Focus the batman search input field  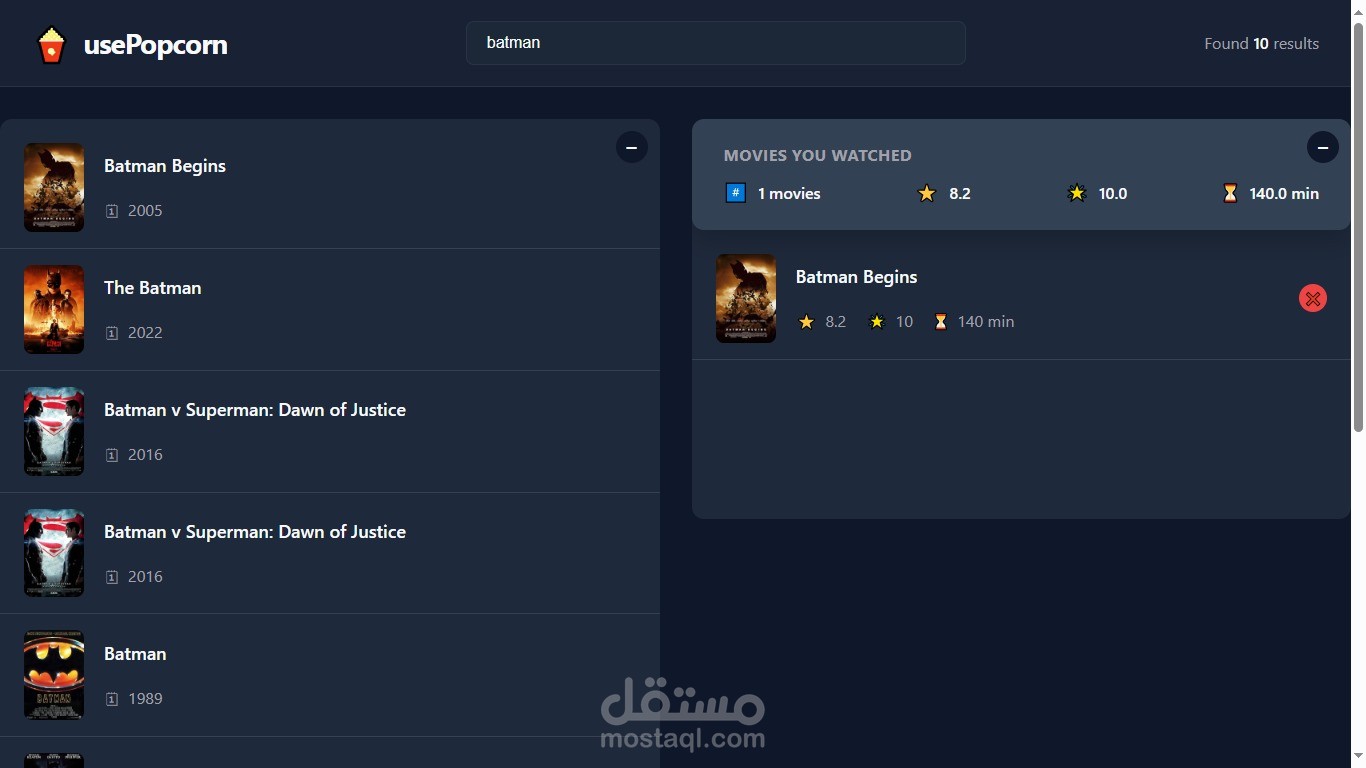pos(716,43)
